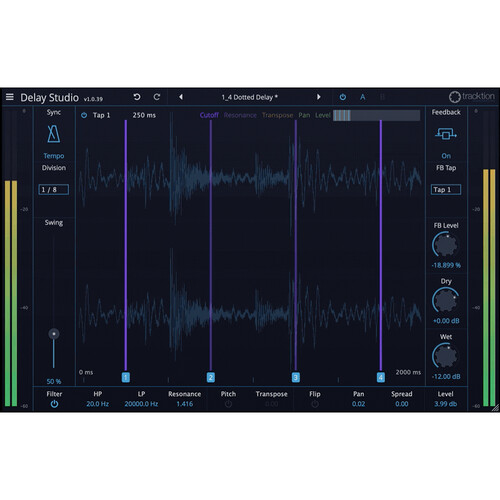
Task: Click the Feedback routing icon
Action: point(446,134)
